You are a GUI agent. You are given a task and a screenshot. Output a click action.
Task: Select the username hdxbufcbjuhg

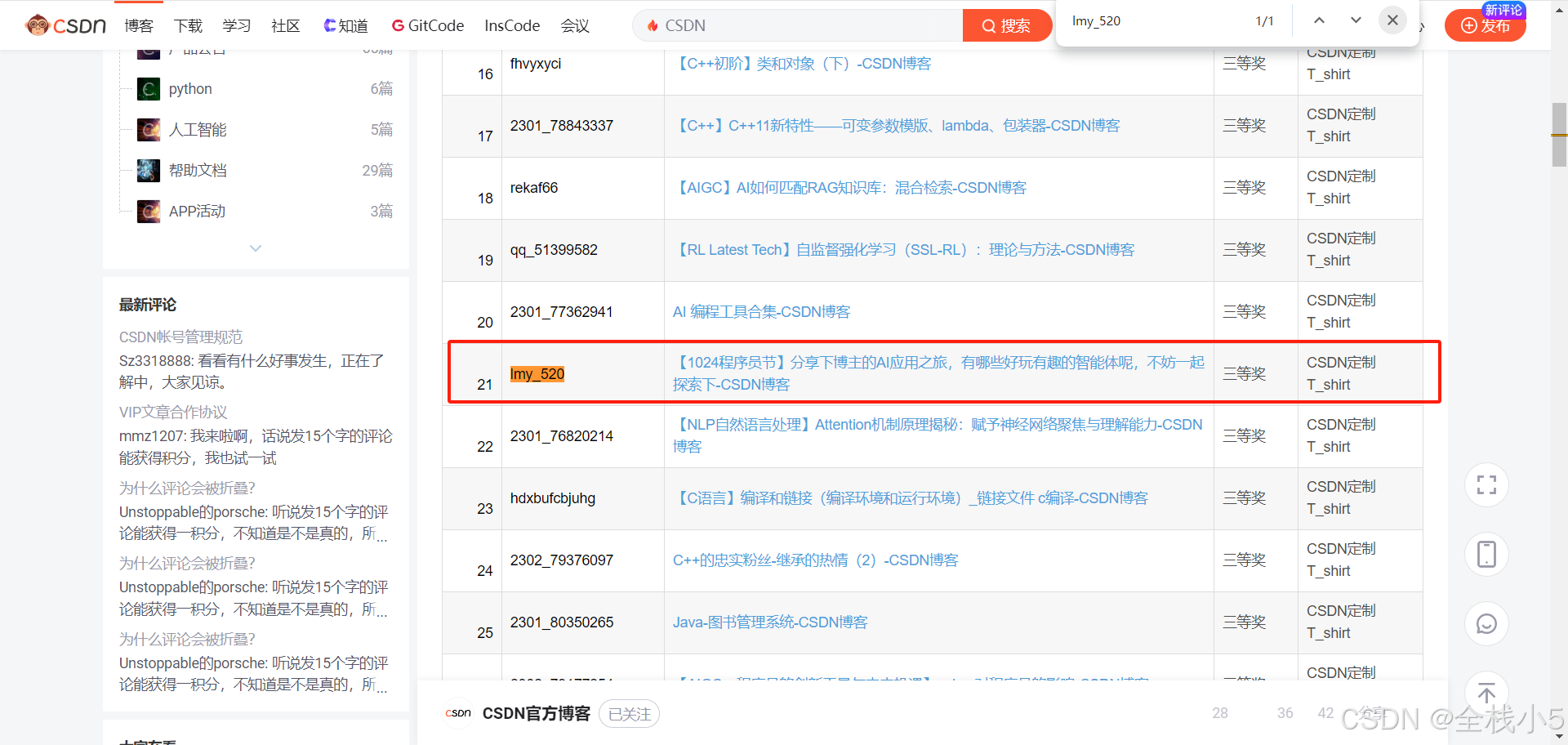tap(553, 498)
